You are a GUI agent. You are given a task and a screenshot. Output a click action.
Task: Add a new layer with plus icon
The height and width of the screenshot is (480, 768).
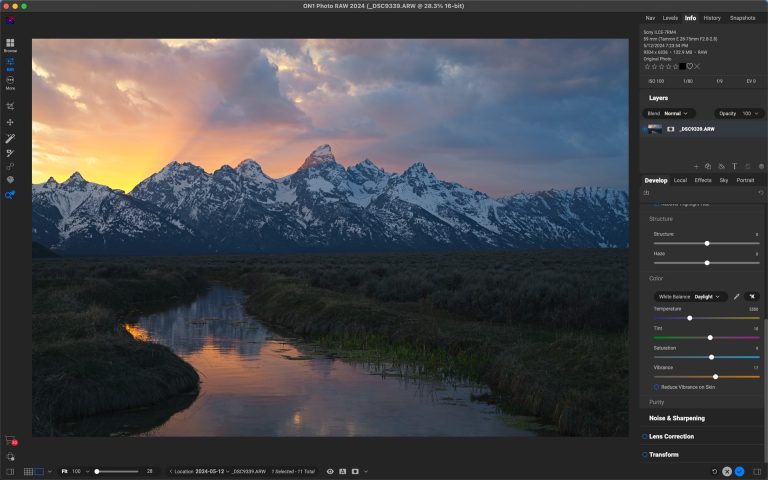coord(696,167)
